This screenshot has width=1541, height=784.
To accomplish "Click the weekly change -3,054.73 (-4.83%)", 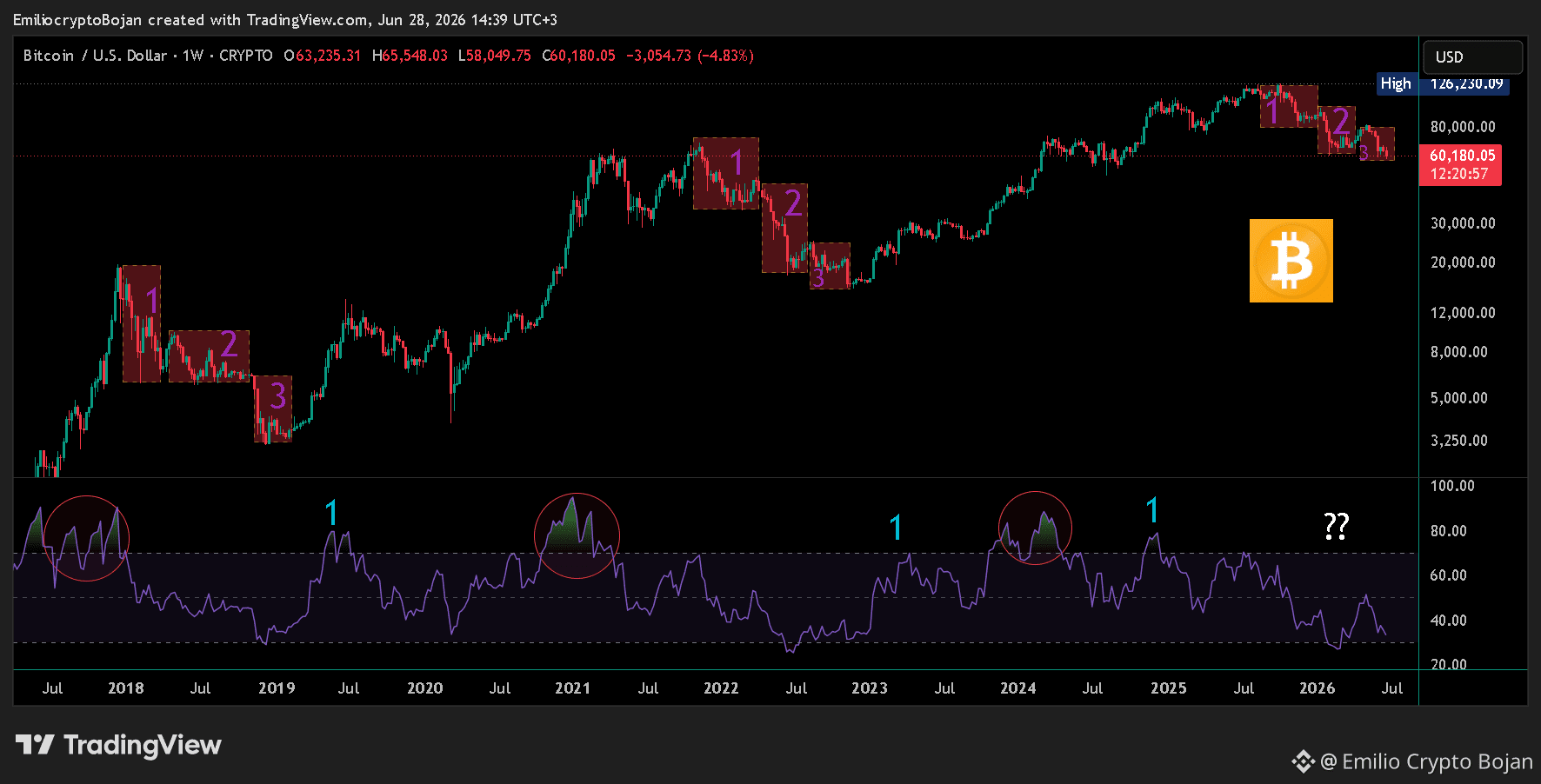I will pos(690,56).
